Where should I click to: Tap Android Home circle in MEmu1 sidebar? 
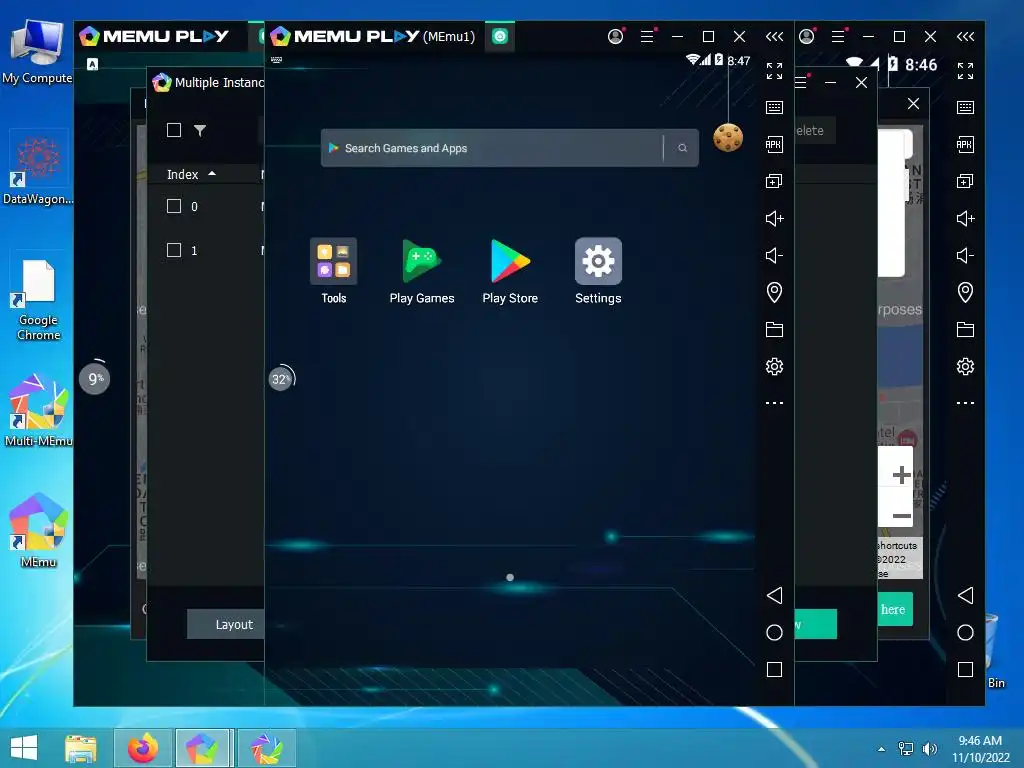pos(774,632)
